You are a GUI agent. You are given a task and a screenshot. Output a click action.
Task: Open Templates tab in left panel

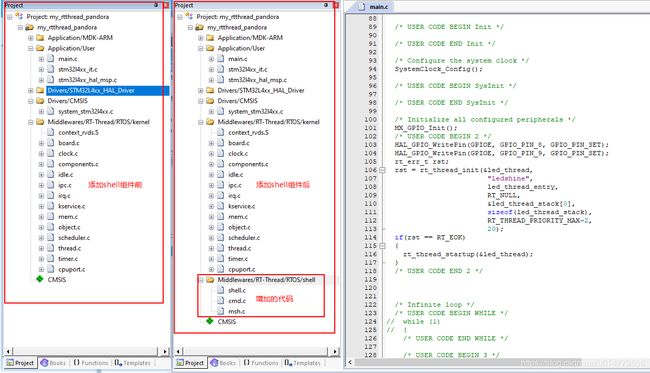click(132, 363)
